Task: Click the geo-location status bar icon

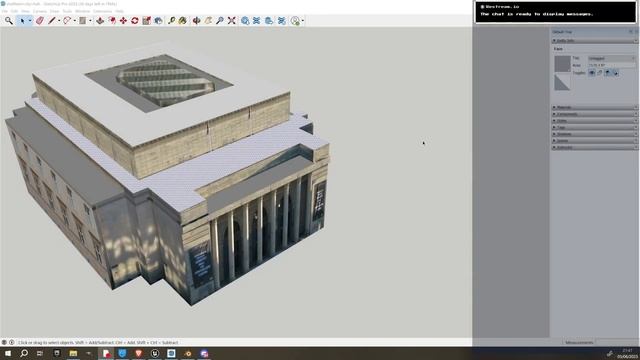Action: pyautogui.click(x=4, y=342)
